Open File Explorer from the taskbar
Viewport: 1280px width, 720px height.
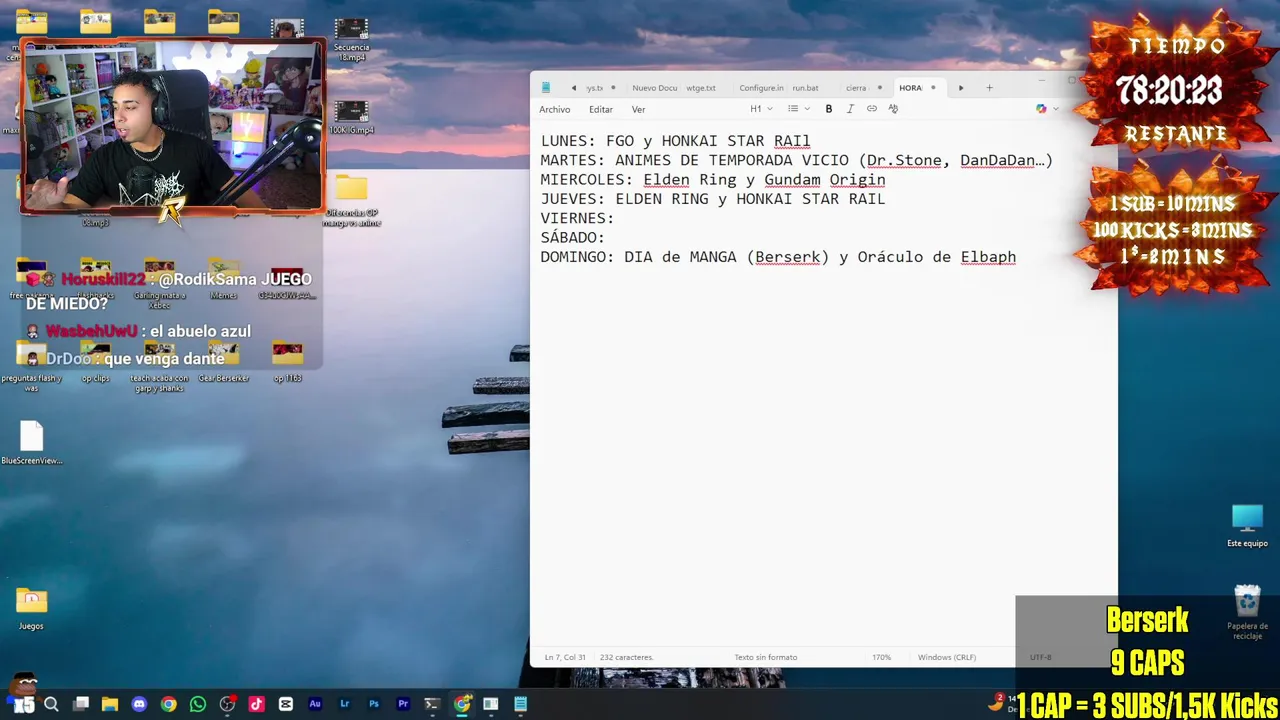[x=110, y=704]
